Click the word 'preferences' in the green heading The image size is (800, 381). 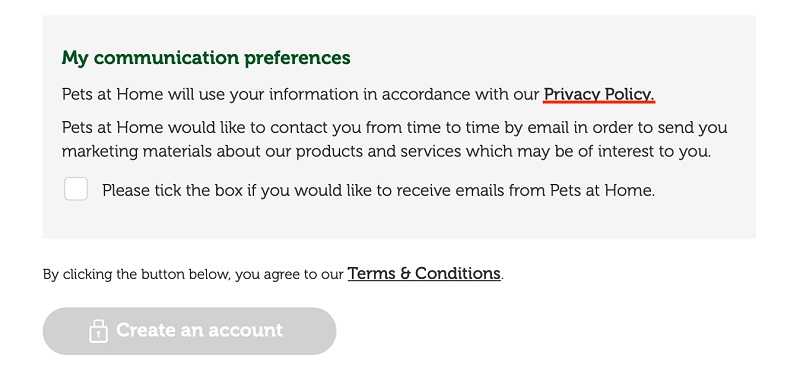click(x=297, y=58)
